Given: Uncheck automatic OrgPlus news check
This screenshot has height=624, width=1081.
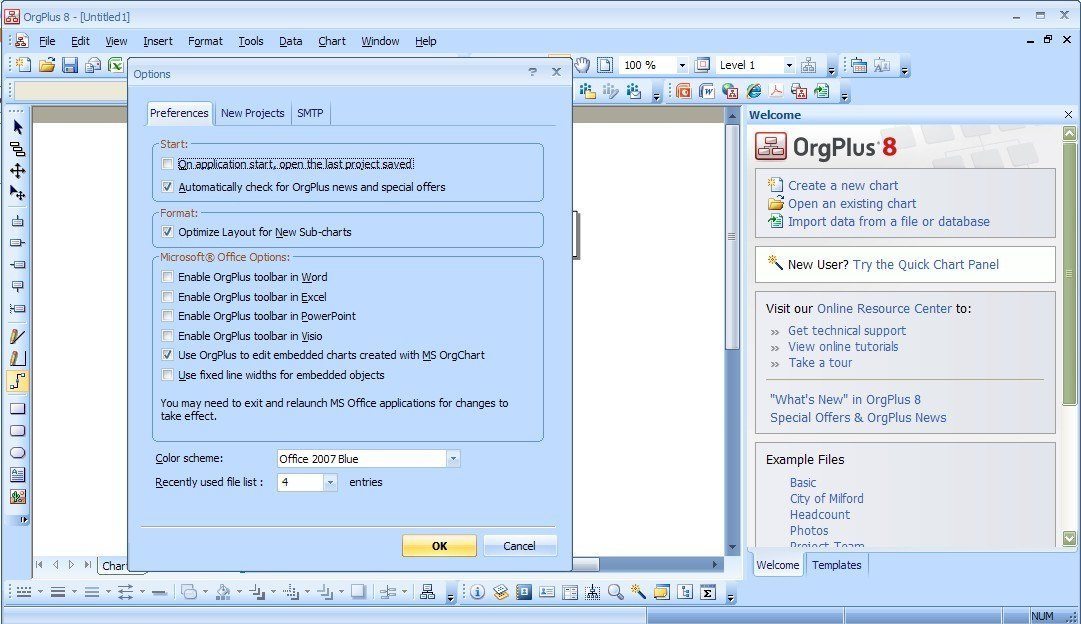Looking at the screenshot, I should pos(168,187).
